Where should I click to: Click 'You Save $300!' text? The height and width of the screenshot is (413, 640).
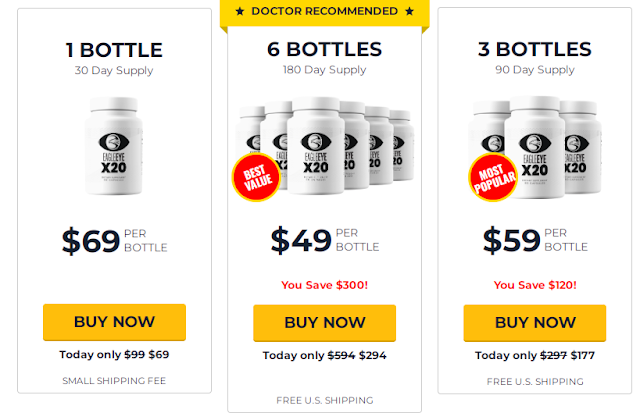click(x=324, y=285)
